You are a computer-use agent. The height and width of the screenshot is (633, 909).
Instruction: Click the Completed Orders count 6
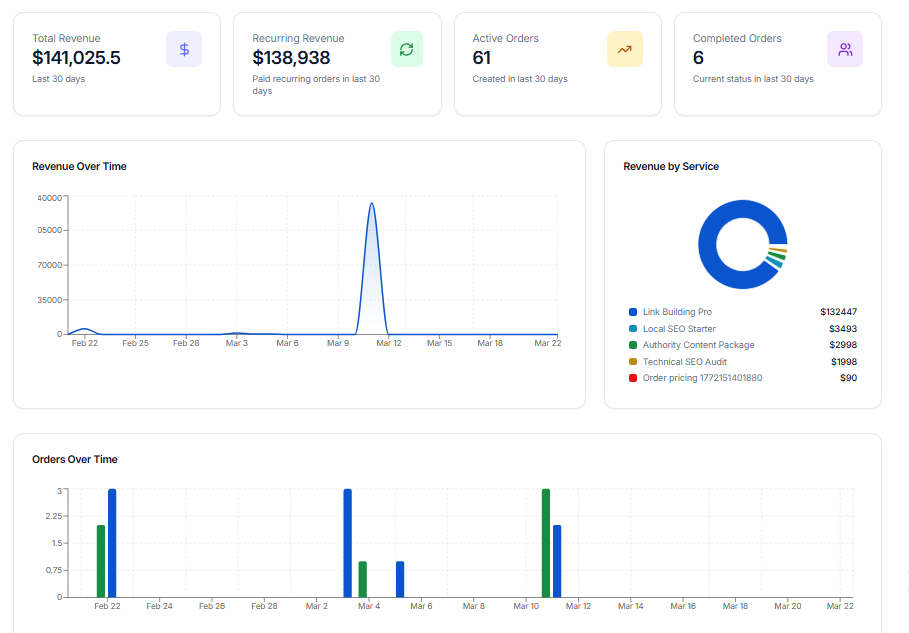[698, 58]
